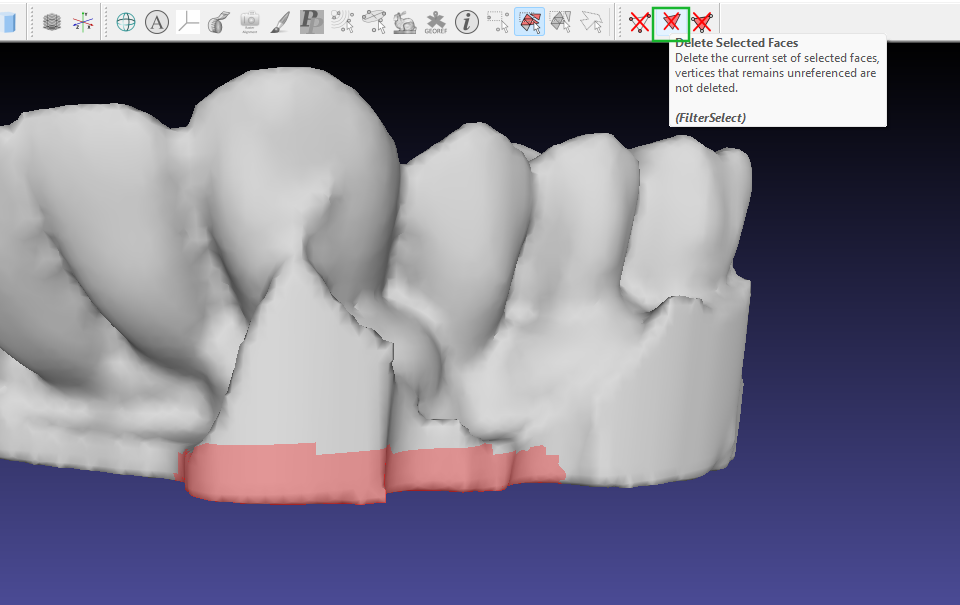Select the PickPoints PP tool
This screenshot has width=960, height=605.
point(312,20)
